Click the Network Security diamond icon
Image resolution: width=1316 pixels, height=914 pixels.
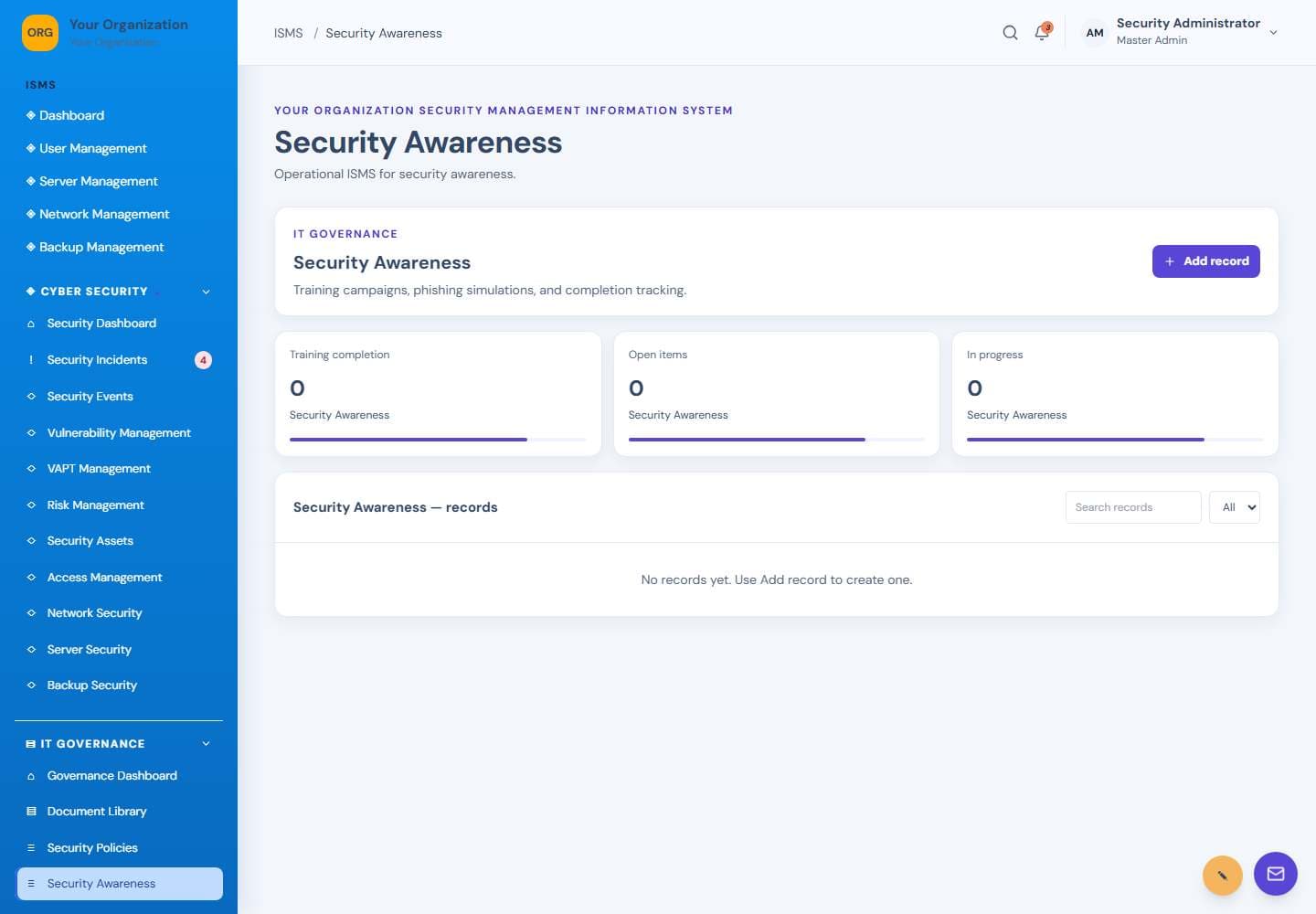(x=31, y=613)
